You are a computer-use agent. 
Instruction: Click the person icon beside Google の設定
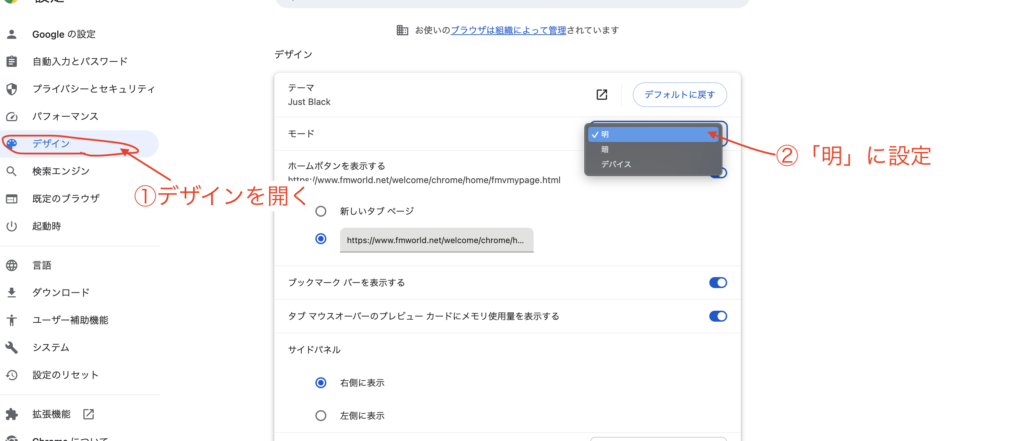point(11,34)
